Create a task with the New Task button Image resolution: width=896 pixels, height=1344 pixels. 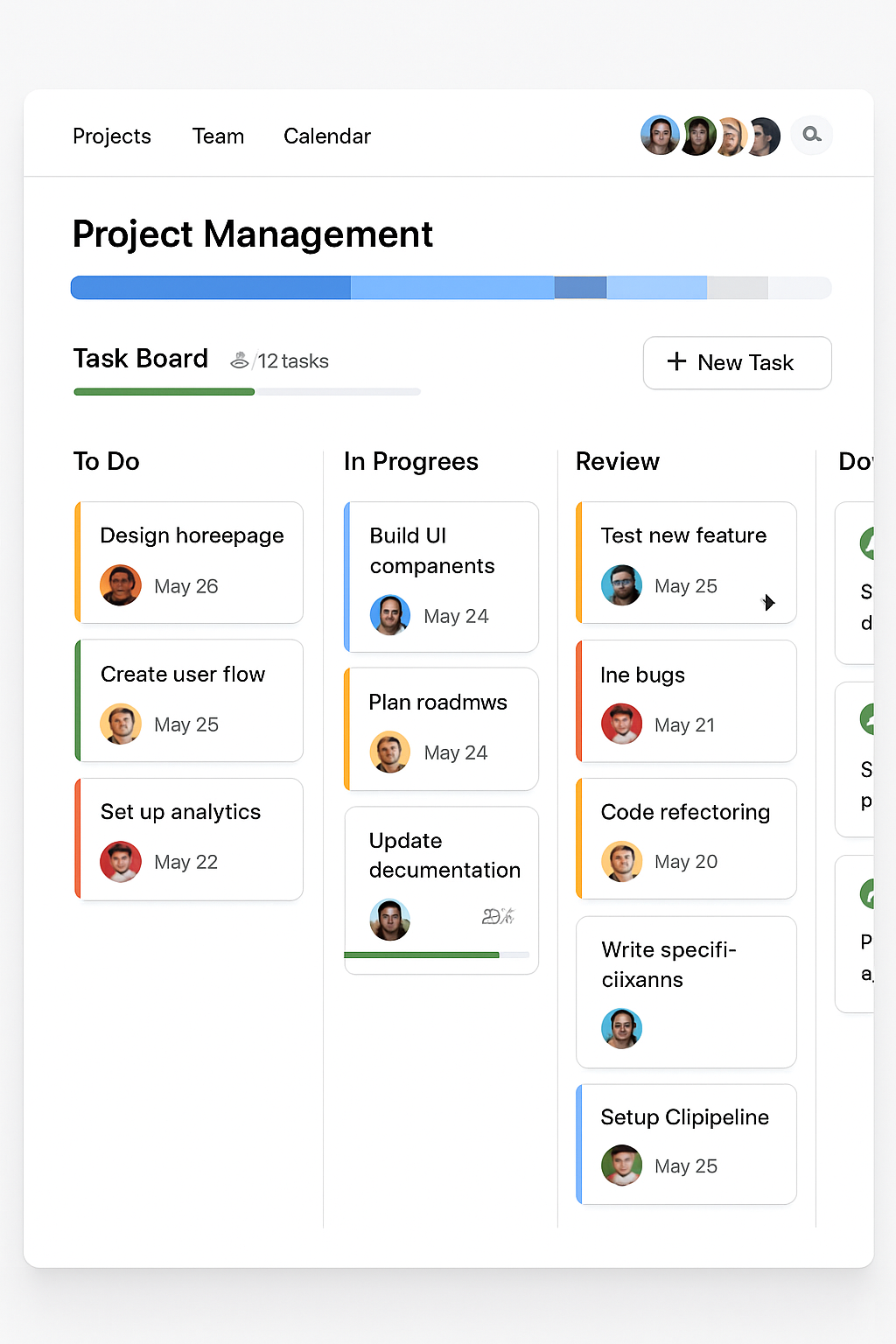pos(736,362)
